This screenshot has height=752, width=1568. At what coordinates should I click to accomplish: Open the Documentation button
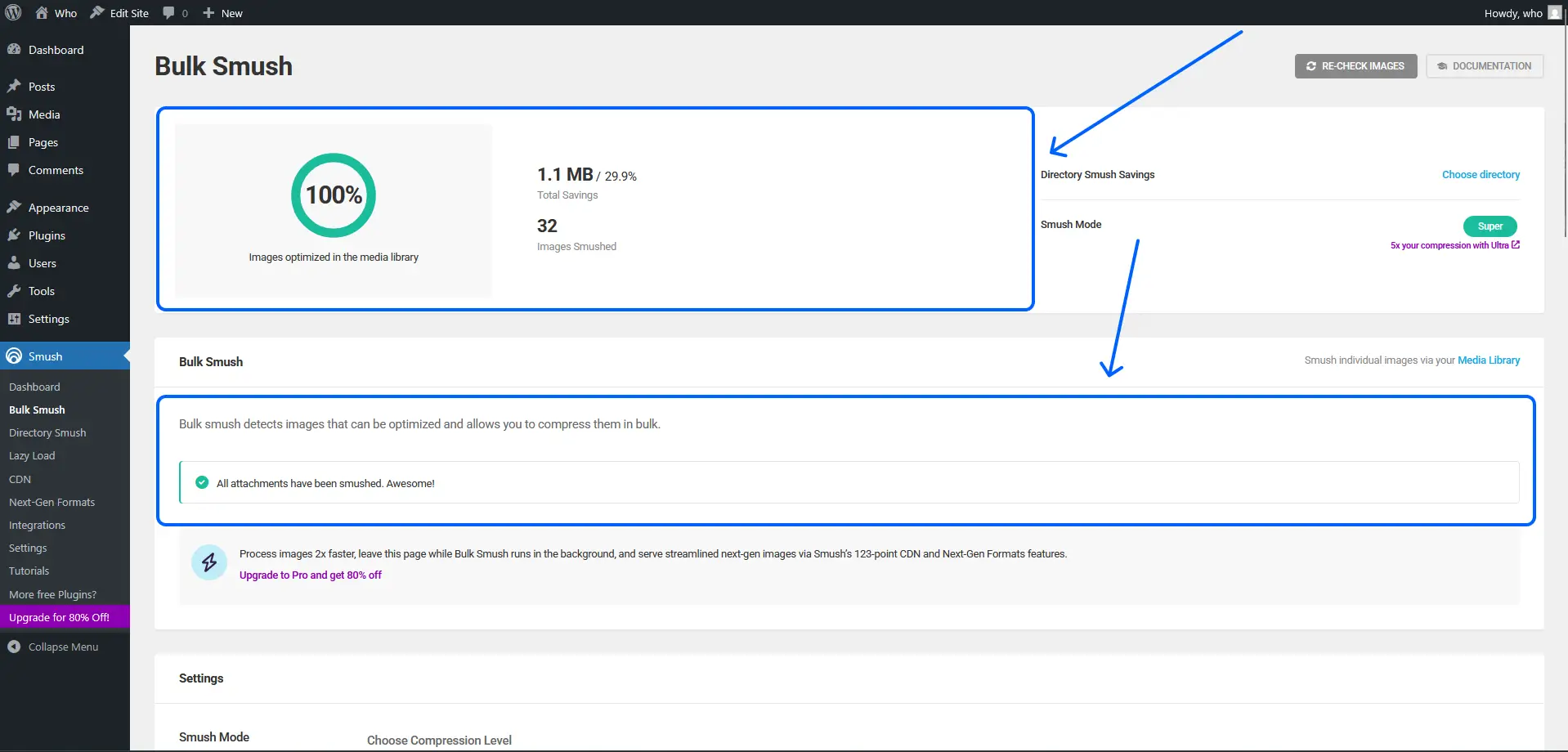click(1485, 66)
